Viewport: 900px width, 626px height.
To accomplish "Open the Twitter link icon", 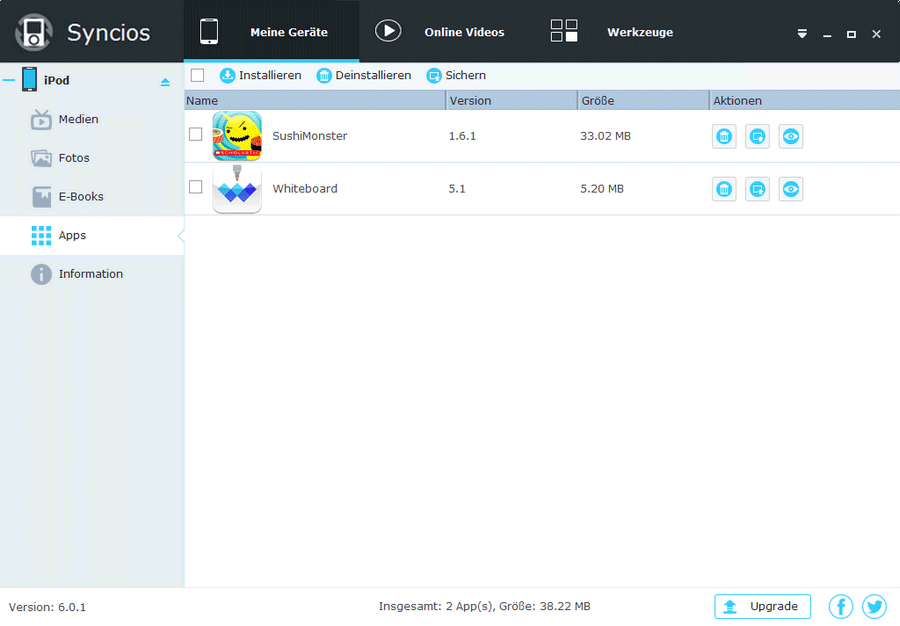I will tap(874, 606).
